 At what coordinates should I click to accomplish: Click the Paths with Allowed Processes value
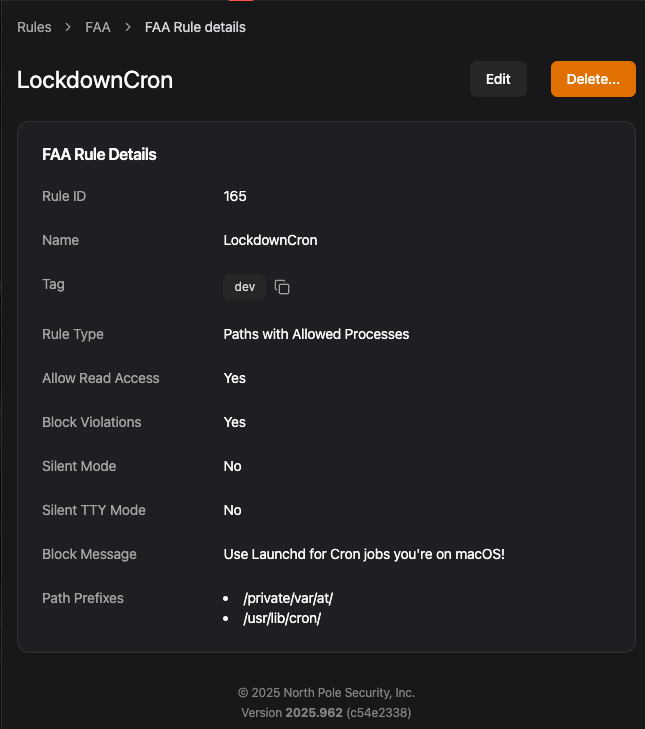pos(316,334)
